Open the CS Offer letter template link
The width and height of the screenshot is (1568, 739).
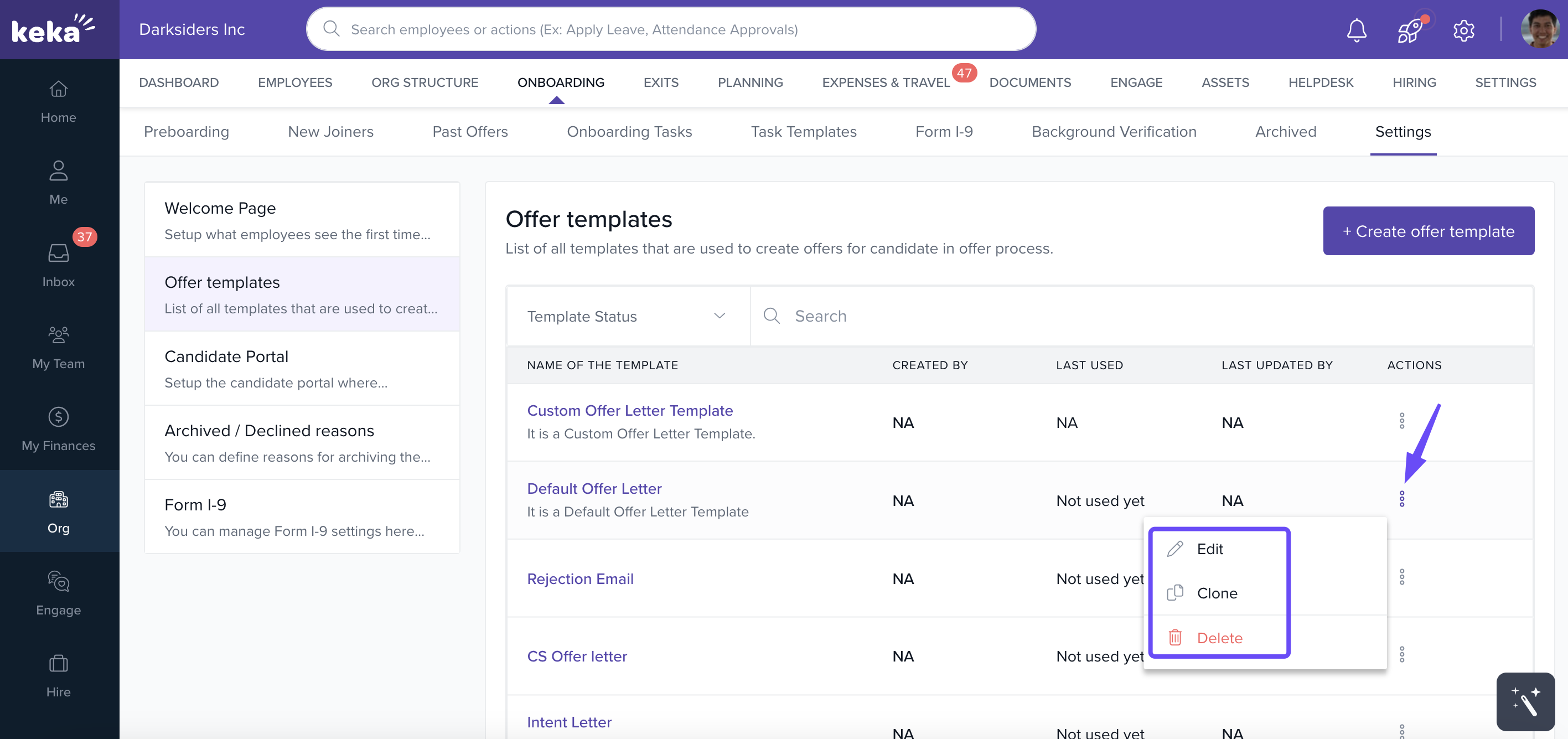[576, 655]
